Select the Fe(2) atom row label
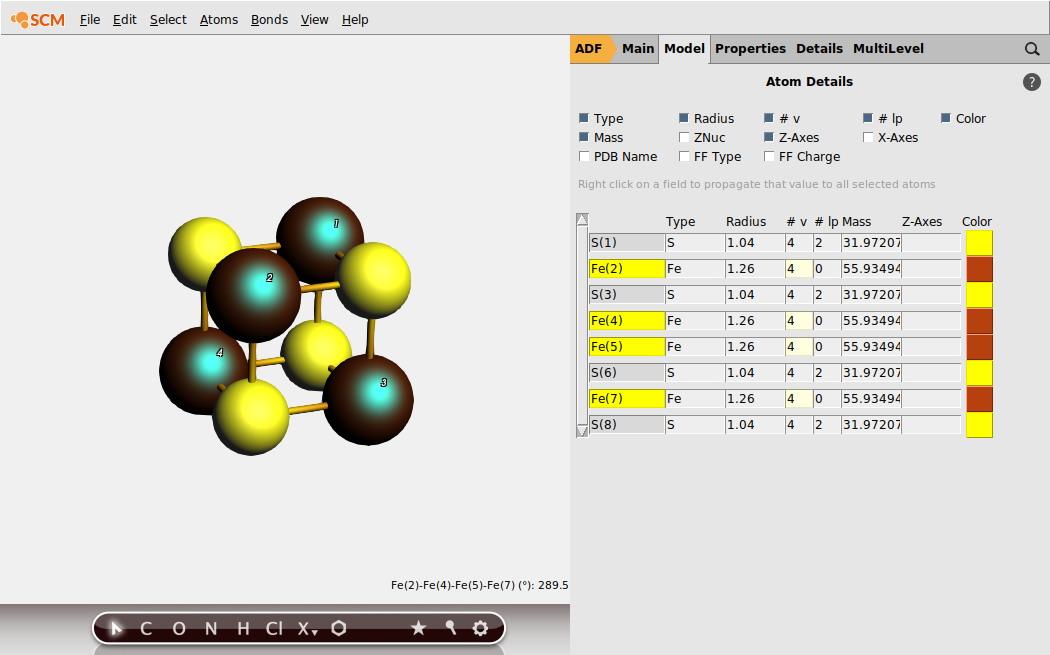This screenshot has width=1050, height=655. [x=623, y=268]
